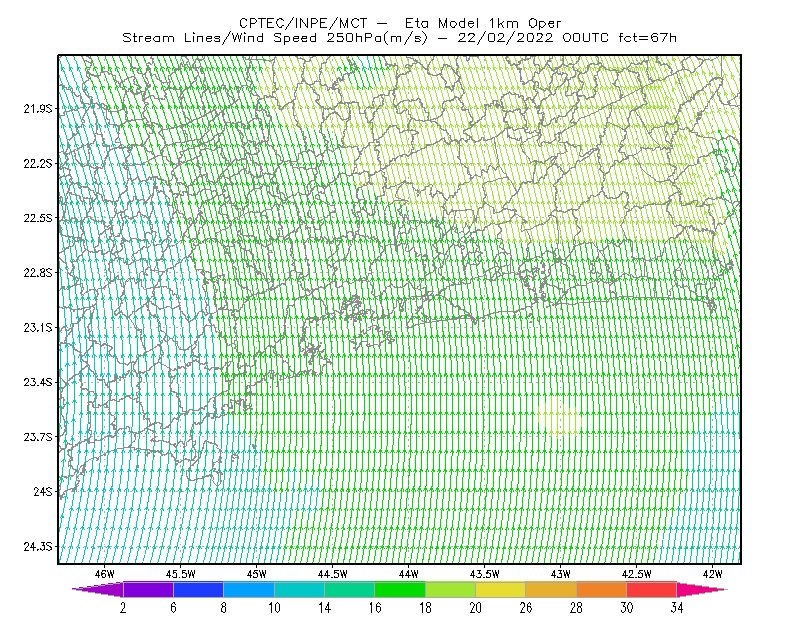The width and height of the screenshot is (800, 618).
Task: Click the orange legend swatch between 28 and 30
Action: (602, 589)
